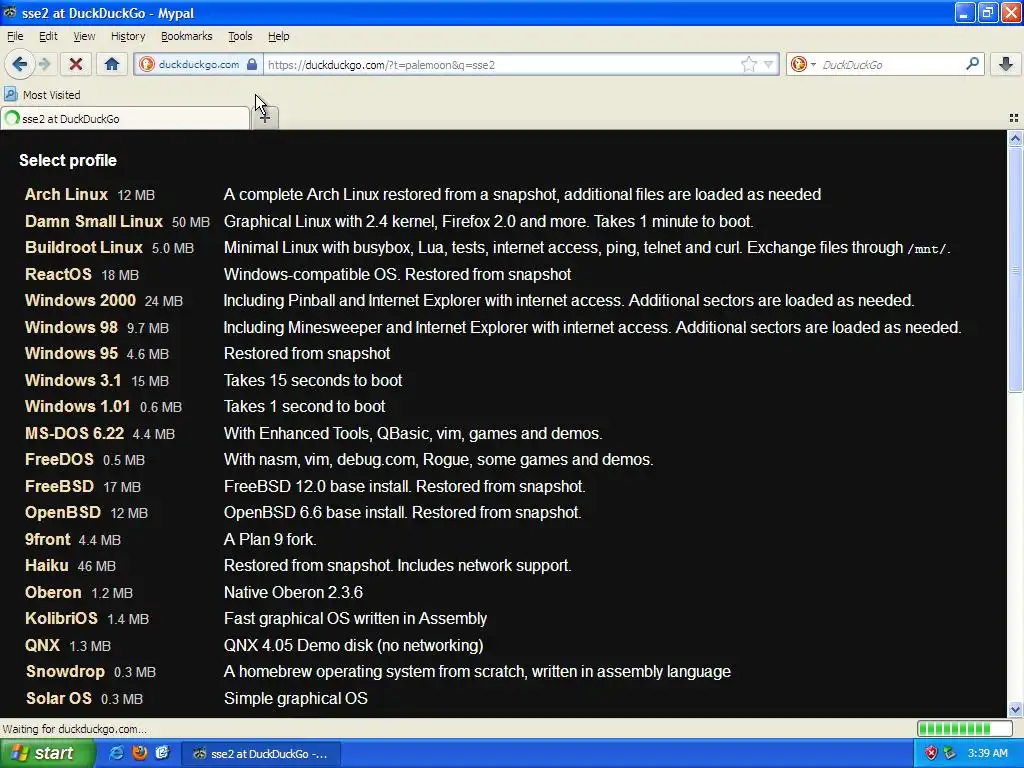This screenshot has width=1024, height=768.
Task: Click 'Select profile' heading
Action: click(x=68, y=161)
